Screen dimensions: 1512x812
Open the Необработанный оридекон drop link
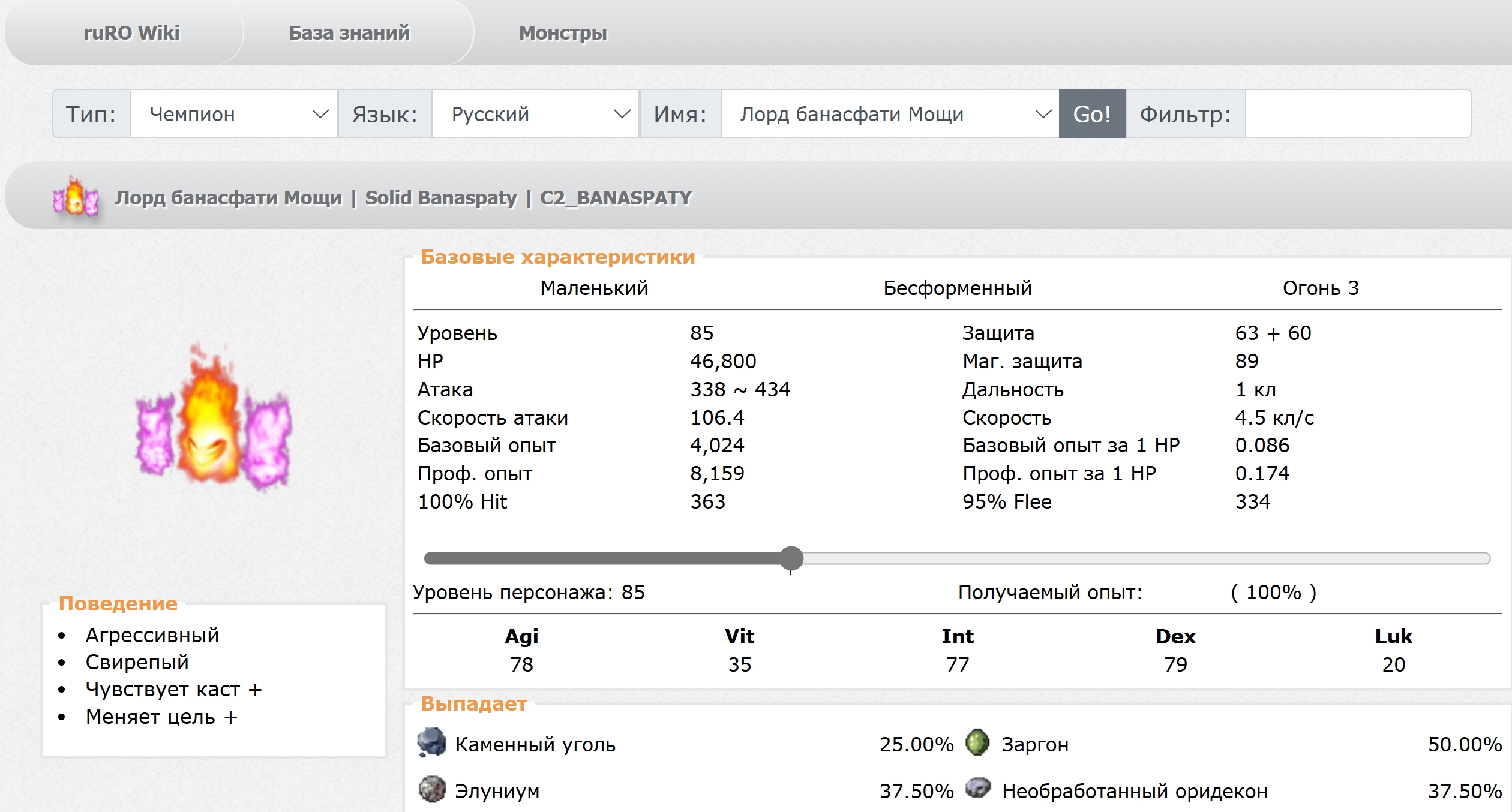click(x=1134, y=791)
